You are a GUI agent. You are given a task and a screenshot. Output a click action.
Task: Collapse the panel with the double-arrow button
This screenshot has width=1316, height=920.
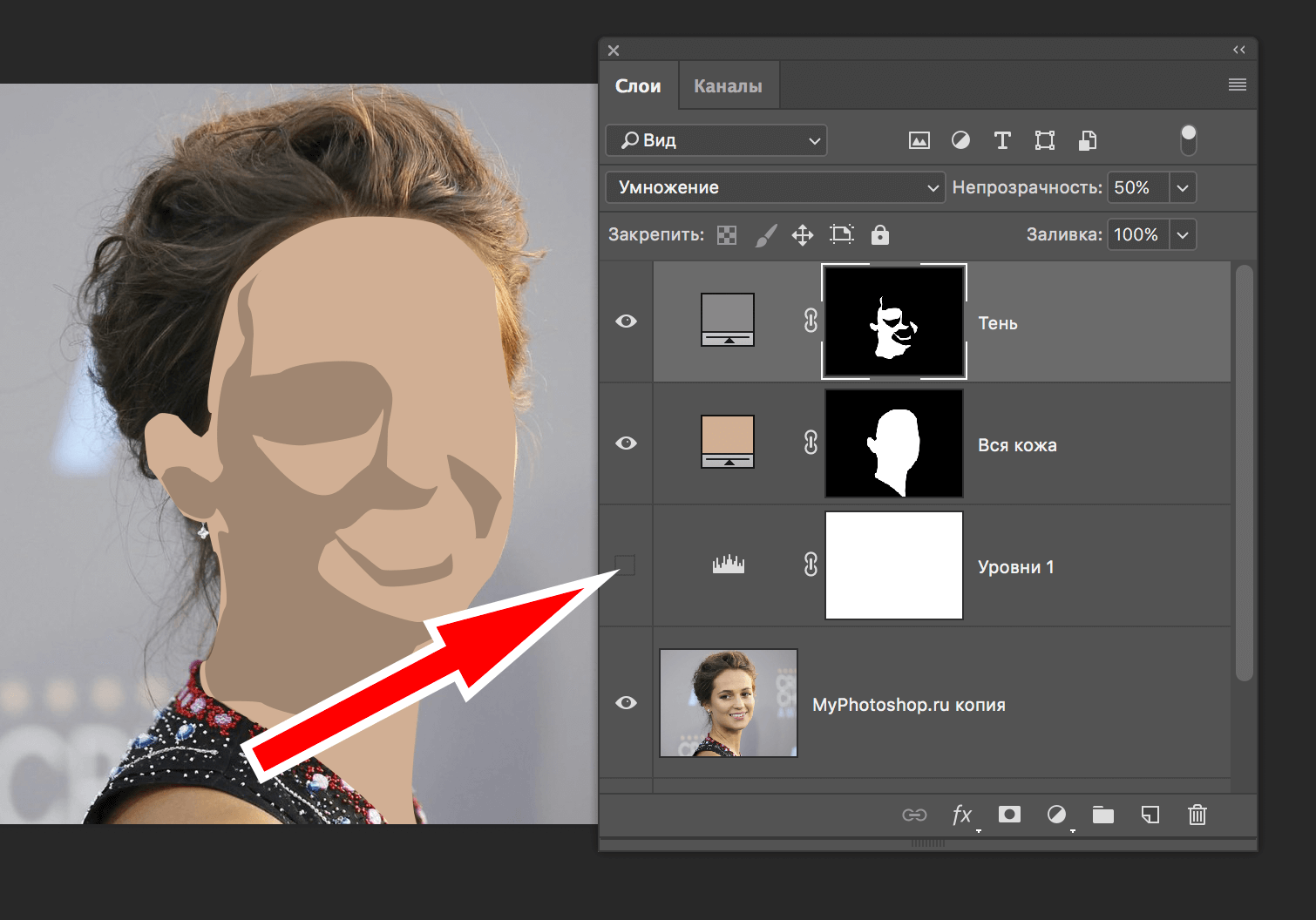1238,50
